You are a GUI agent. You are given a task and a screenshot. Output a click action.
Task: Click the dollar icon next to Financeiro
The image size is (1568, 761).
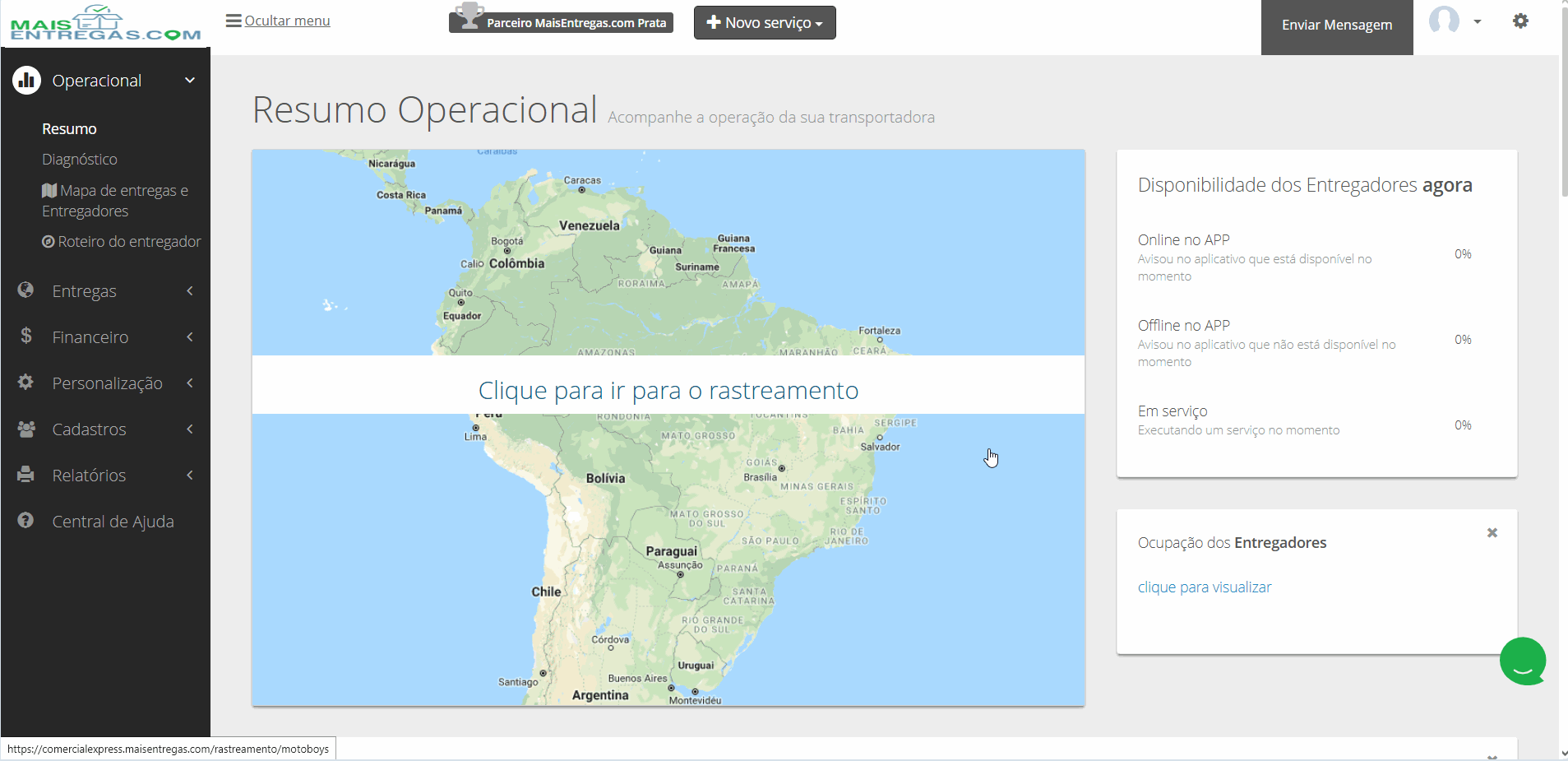coord(26,336)
